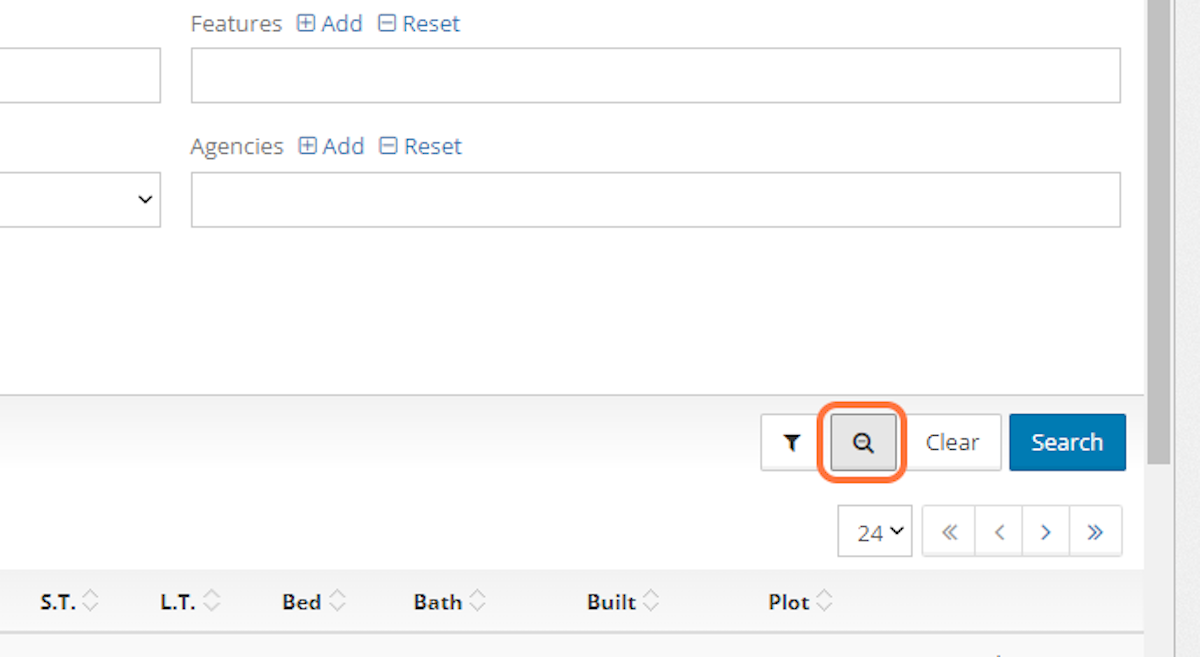Image resolution: width=1200 pixels, height=657 pixels.
Task: Click Add link next to Features
Action: [330, 24]
